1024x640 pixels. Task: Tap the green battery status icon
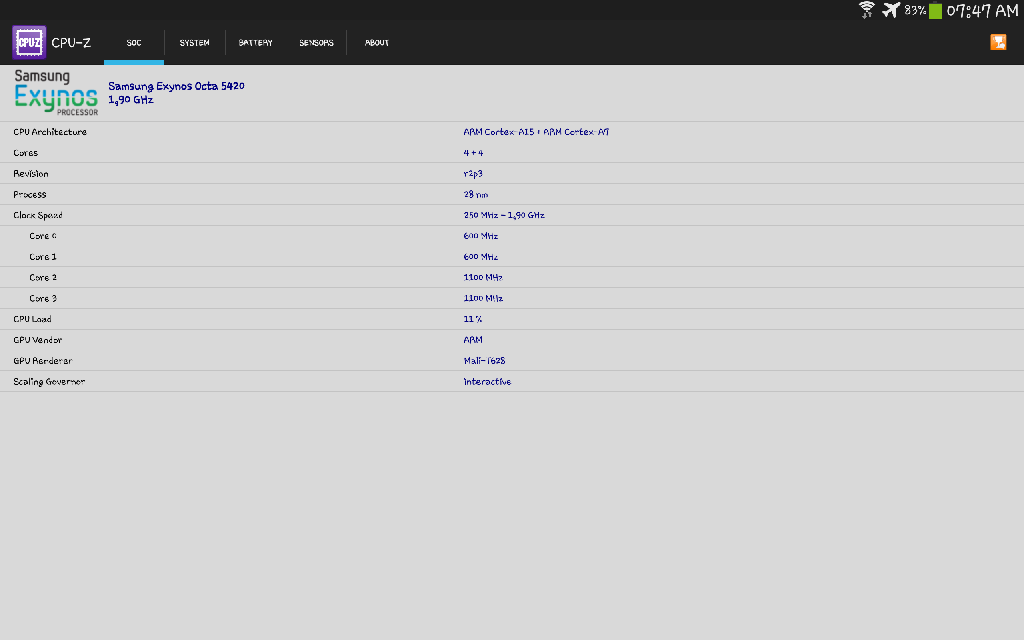coord(935,11)
